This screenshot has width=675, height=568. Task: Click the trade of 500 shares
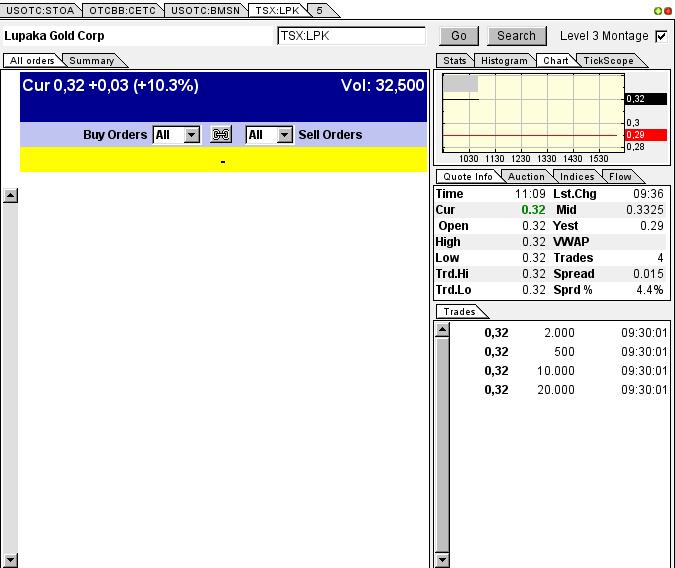pyautogui.click(x=564, y=352)
